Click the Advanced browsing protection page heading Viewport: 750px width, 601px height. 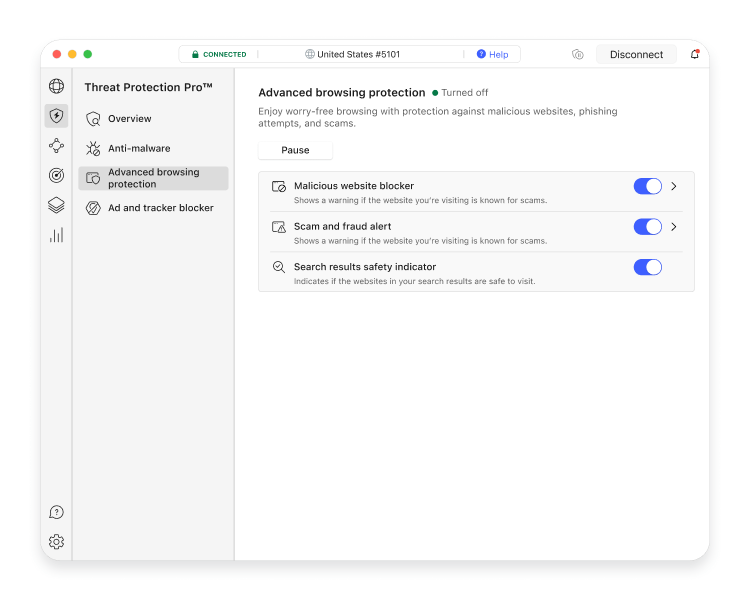pyautogui.click(x=342, y=92)
